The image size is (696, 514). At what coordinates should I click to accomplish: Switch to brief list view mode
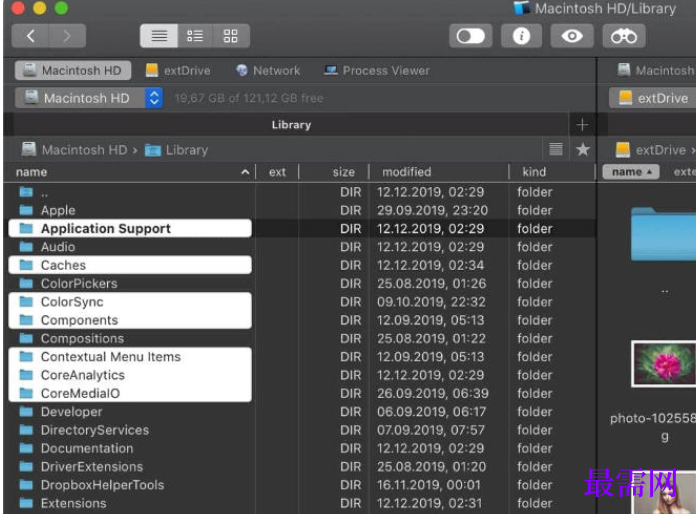tap(195, 36)
